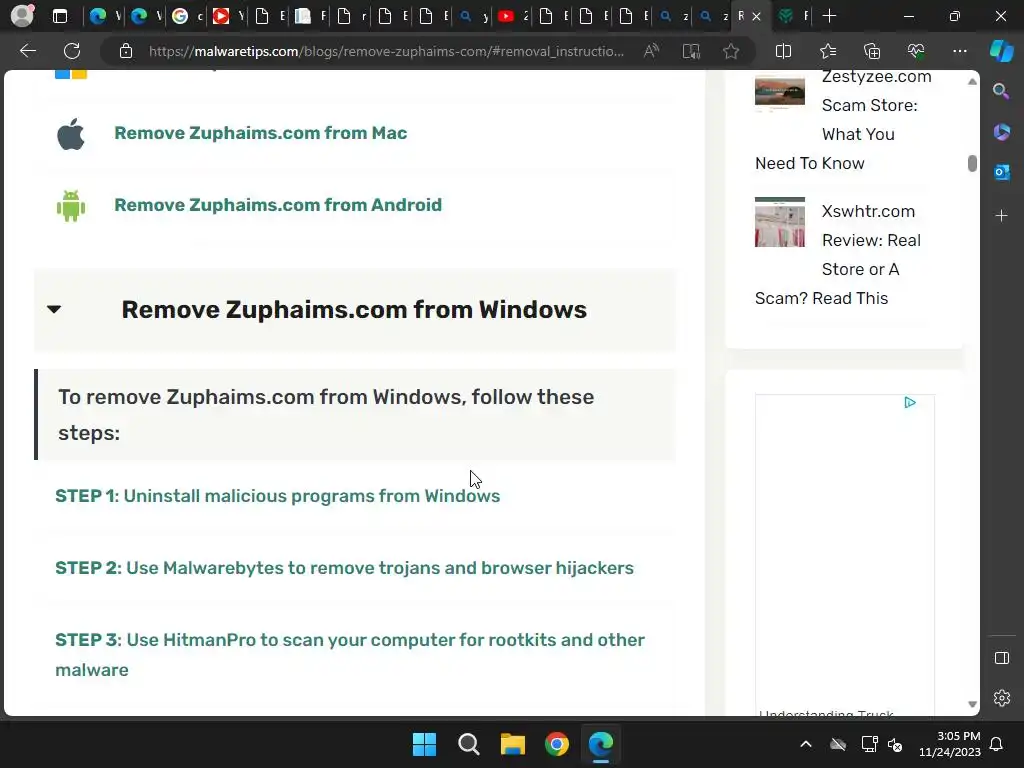Click the Apple logo icon

(71, 134)
